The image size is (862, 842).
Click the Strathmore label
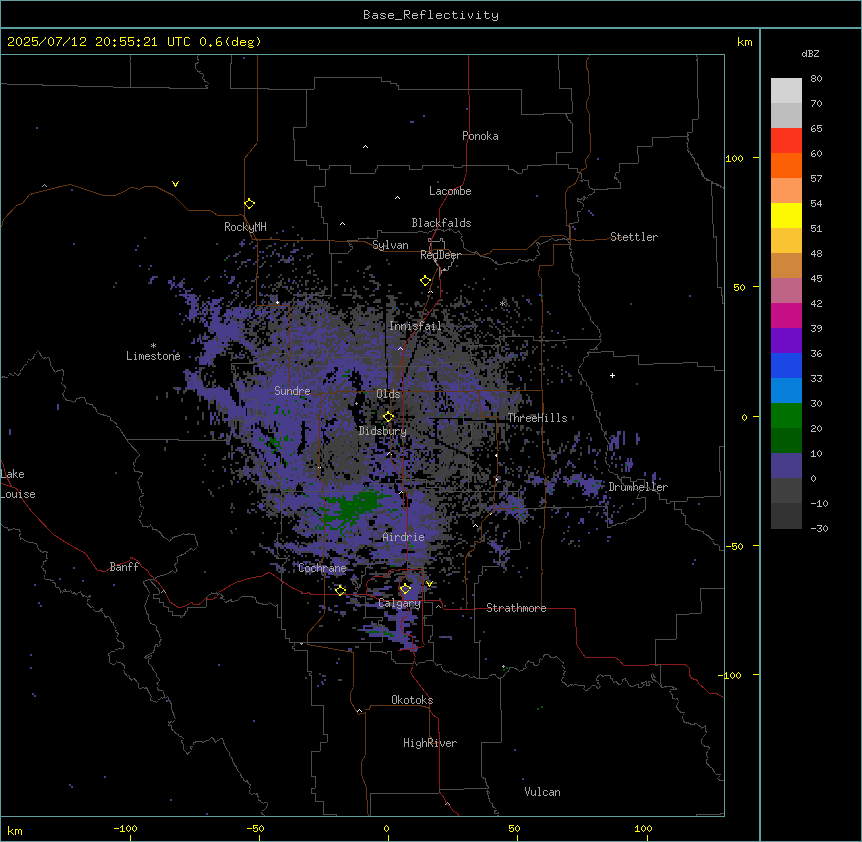(516, 608)
